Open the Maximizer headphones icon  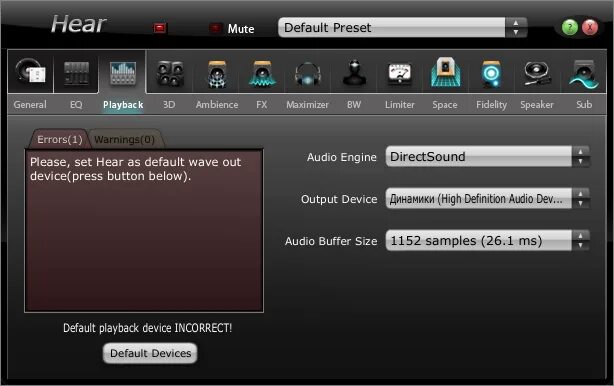pos(308,73)
